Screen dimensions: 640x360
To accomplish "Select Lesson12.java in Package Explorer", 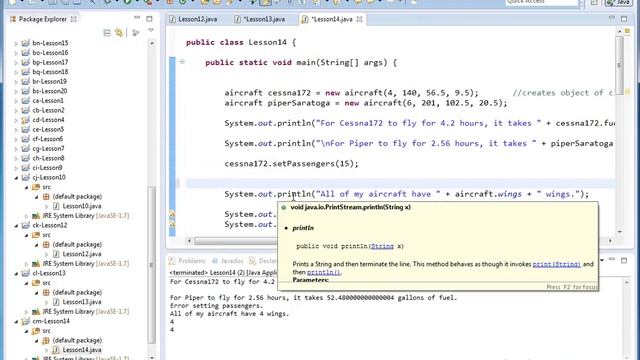I will pyautogui.click(x=82, y=254).
